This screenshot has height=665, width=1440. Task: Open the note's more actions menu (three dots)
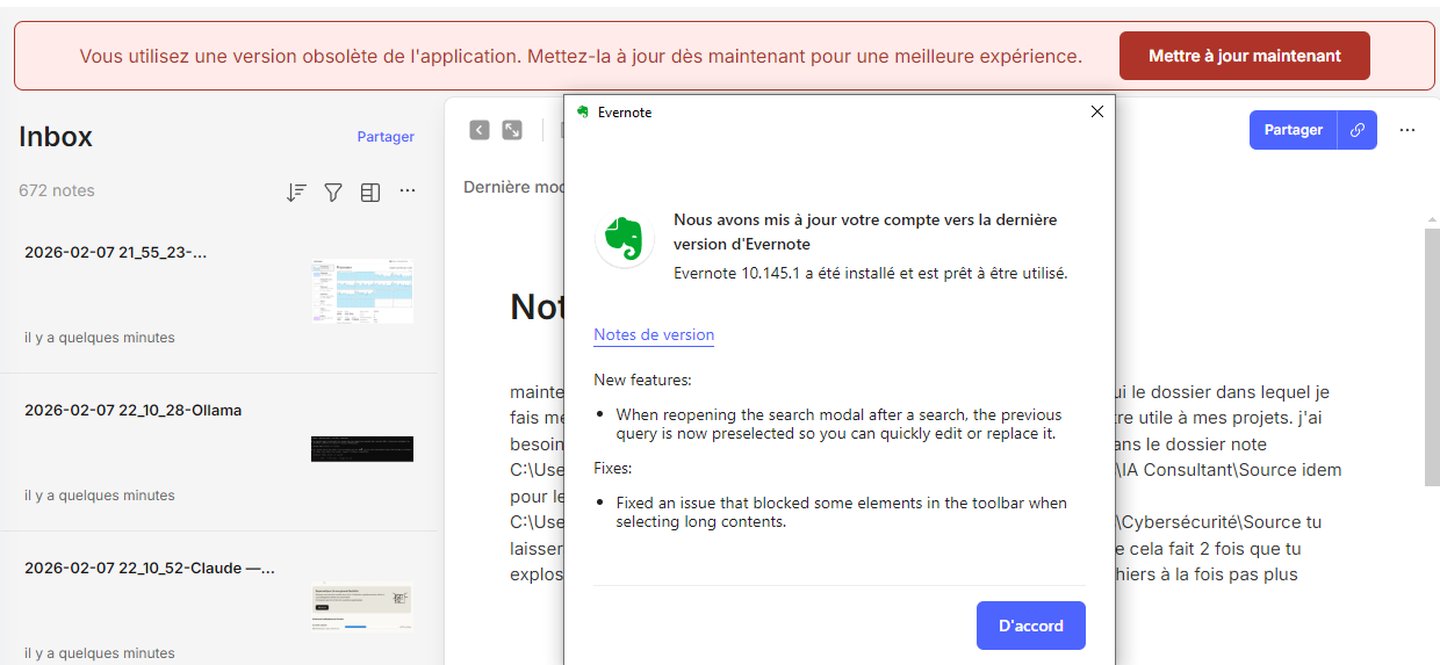coord(1407,130)
